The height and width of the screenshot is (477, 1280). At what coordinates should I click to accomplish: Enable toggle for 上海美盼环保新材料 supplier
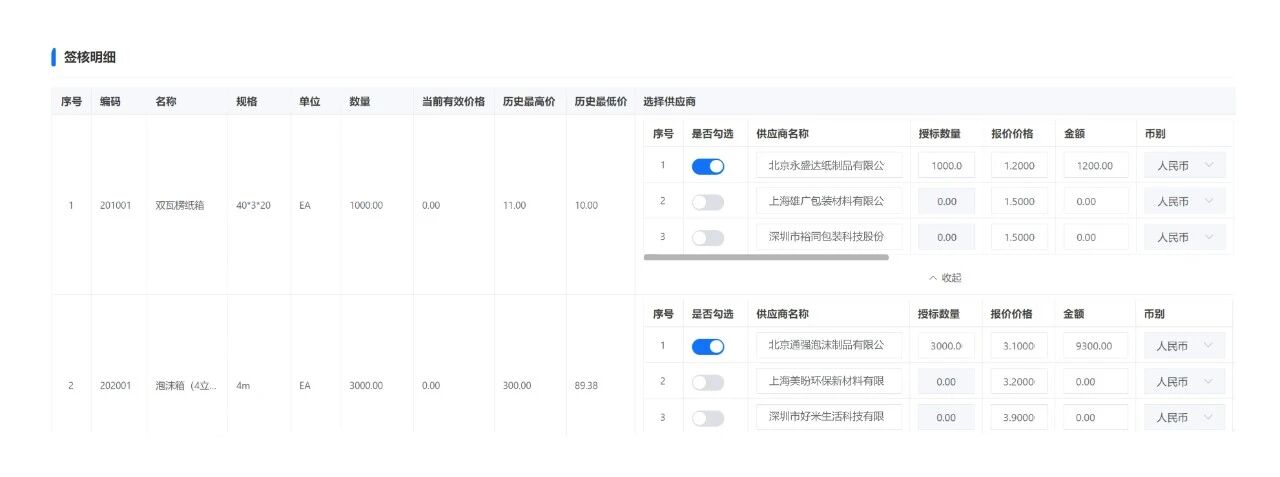pos(707,382)
